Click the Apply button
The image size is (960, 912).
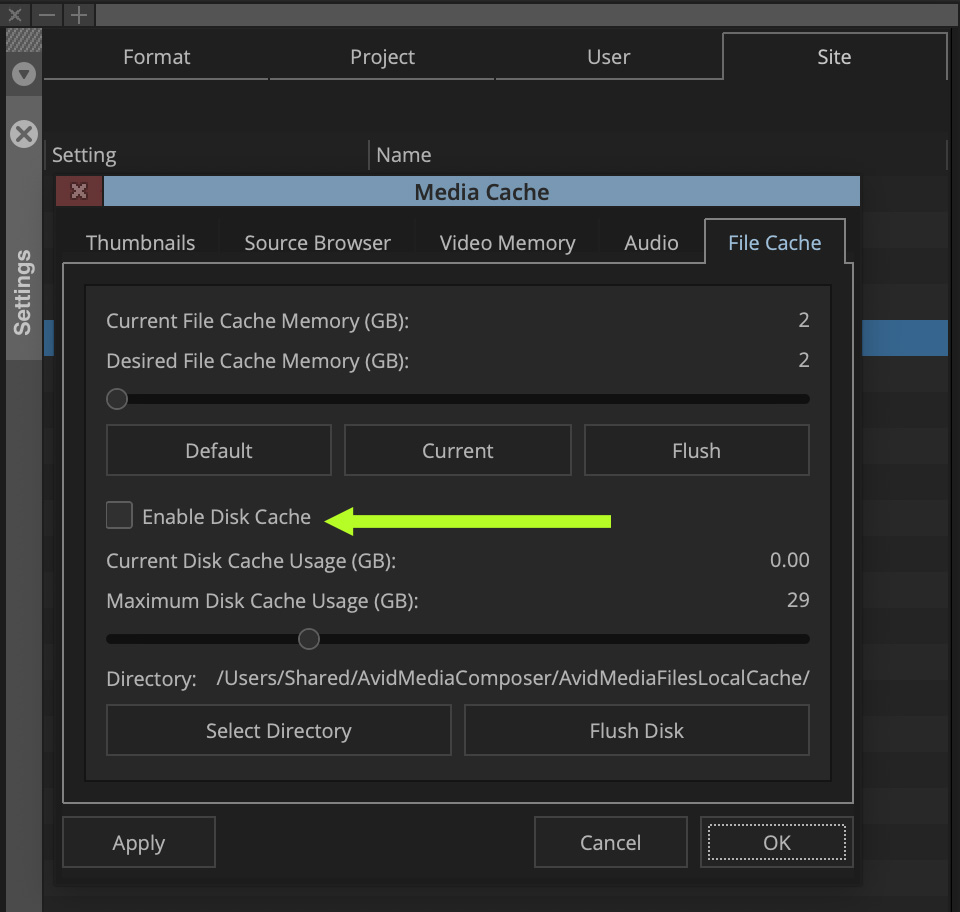139,842
